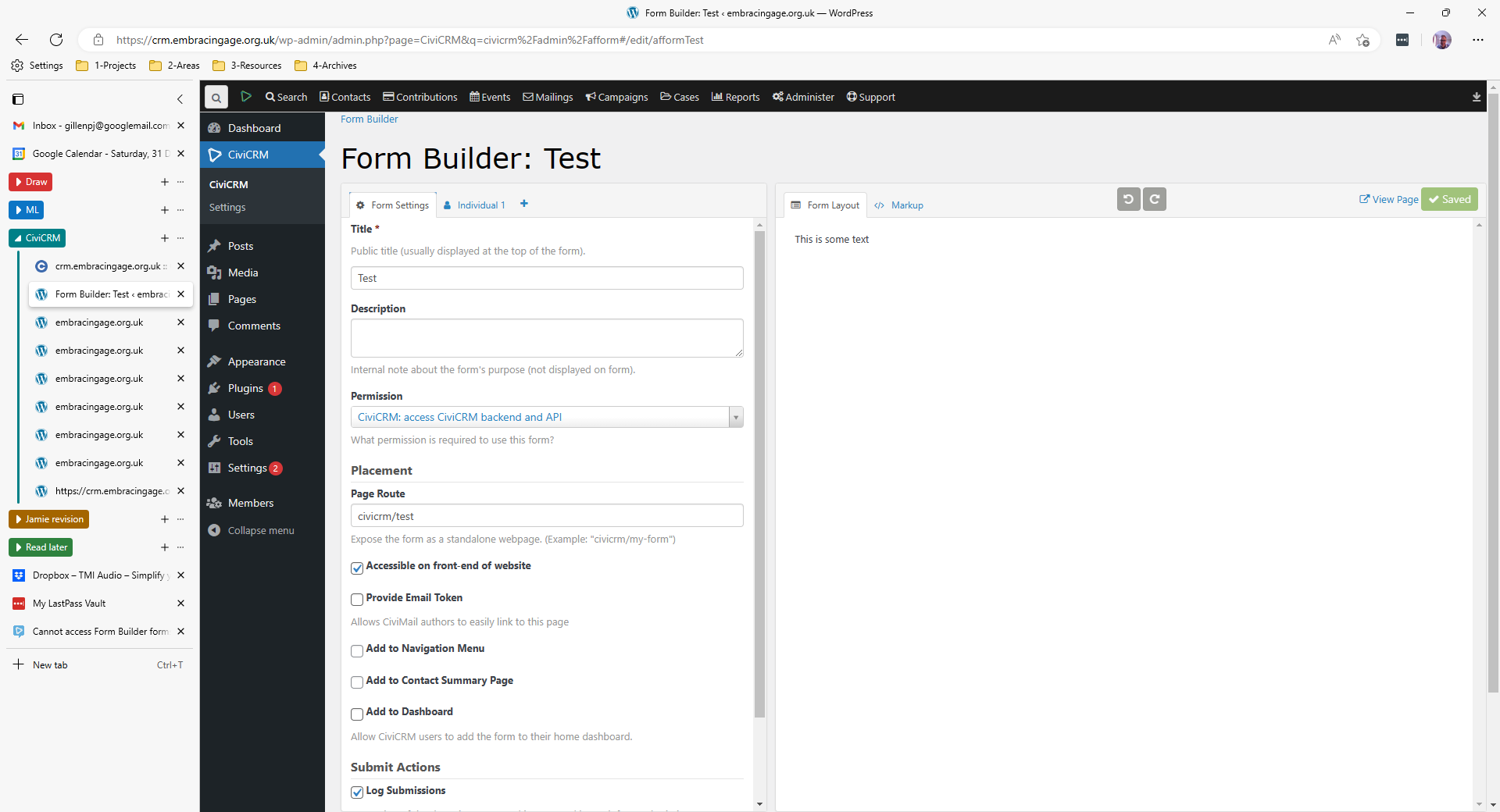Enable Add to Navigation Menu checkbox
The image size is (1500, 812).
coord(357,650)
